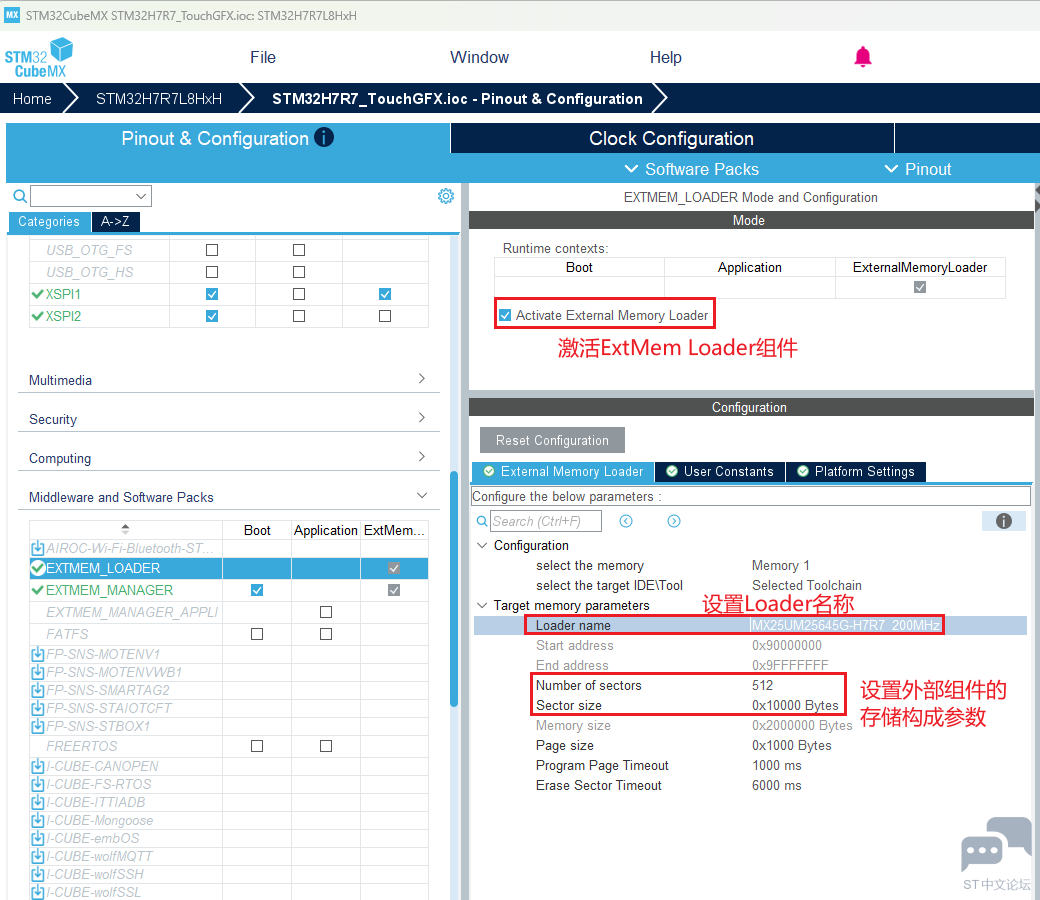The width and height of the screenshot is (1040, 900).
Task: Click the download icon for AIROC-Wi-Fi-Bluetooth-ST
Action: (x=38, y=548)
